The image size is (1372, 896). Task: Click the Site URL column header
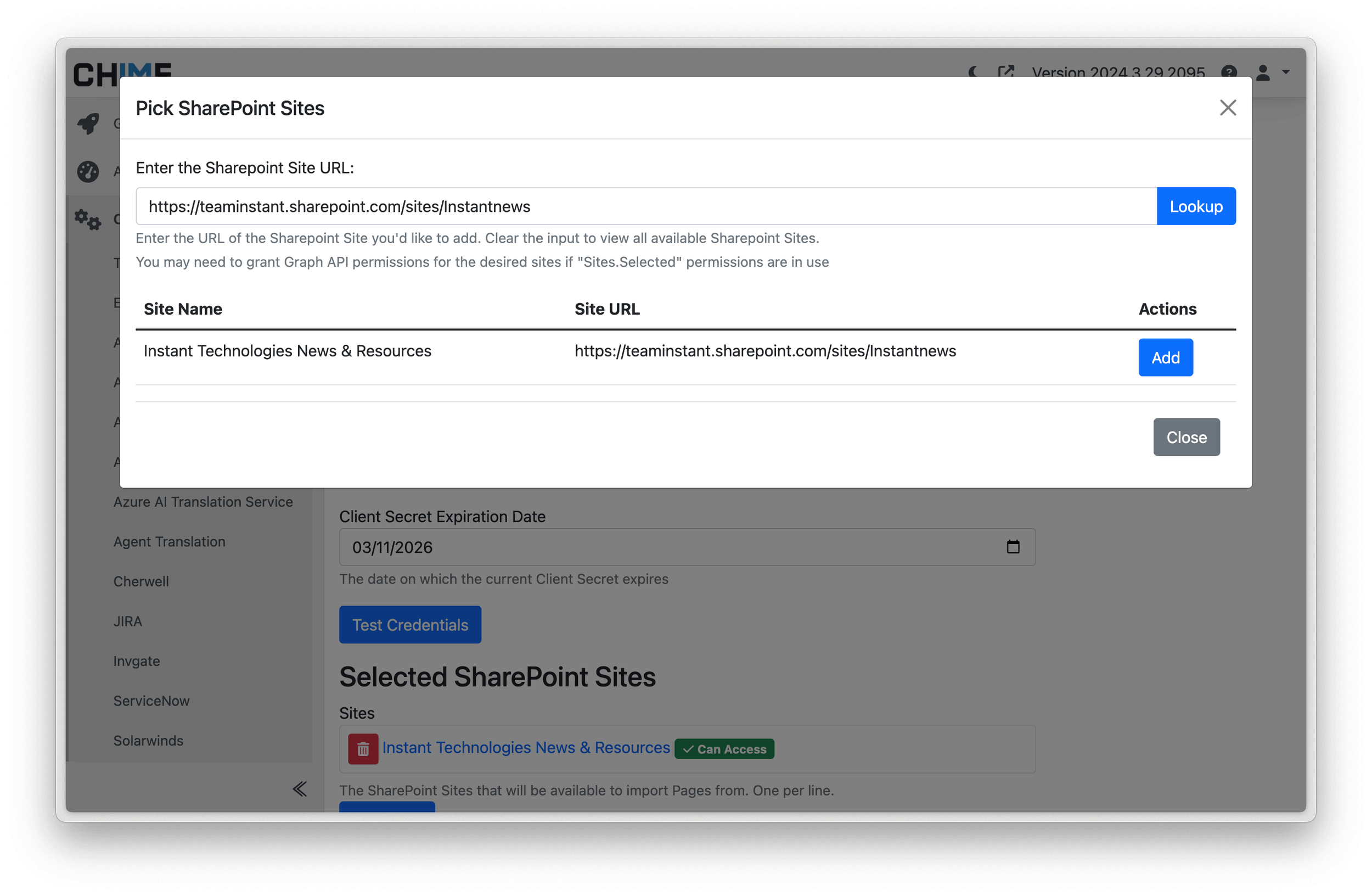(x=607, y=309)
